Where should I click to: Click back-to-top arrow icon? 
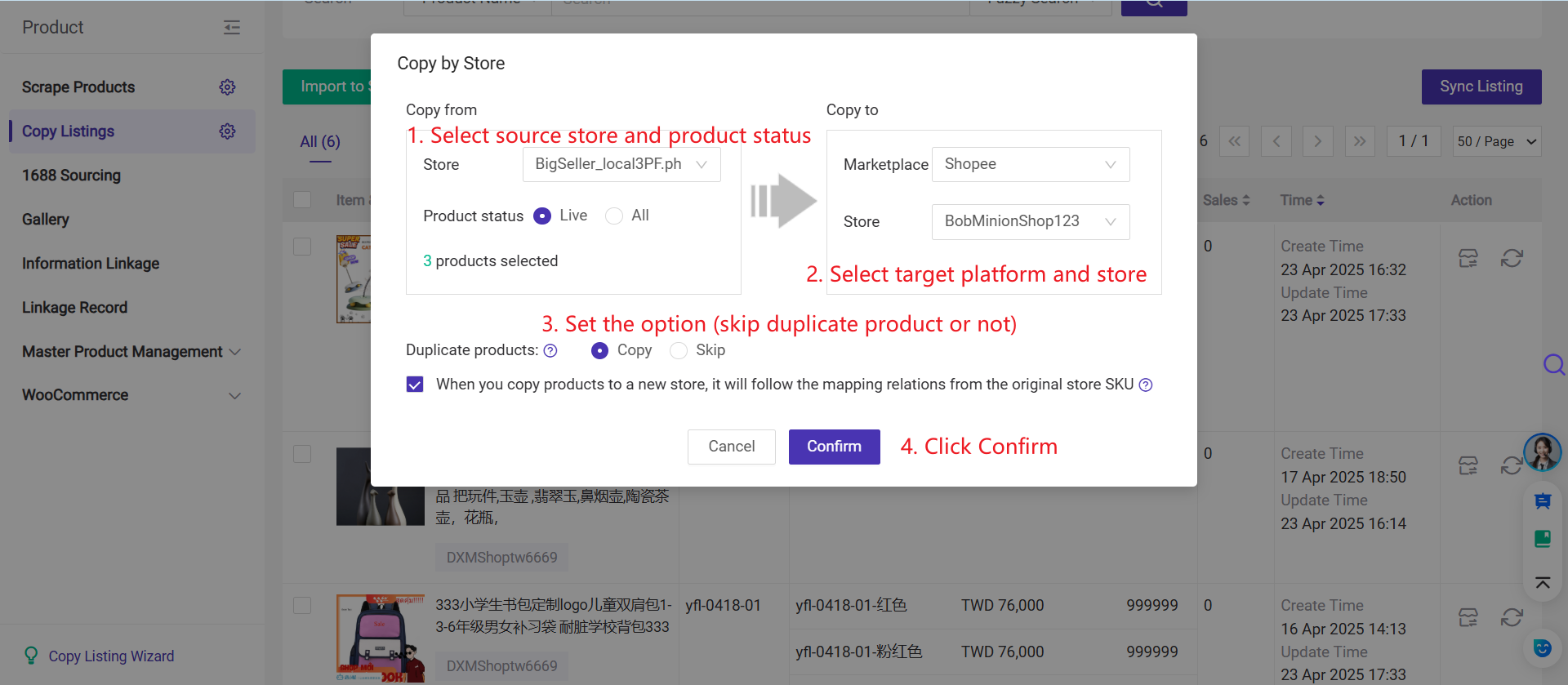coord(1543,582)
